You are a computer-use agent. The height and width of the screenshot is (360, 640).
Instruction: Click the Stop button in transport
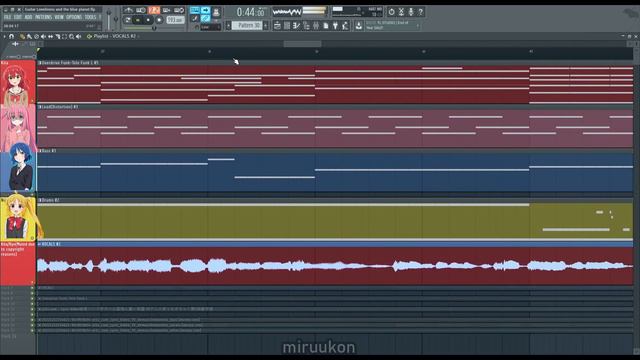coord(148,20)
